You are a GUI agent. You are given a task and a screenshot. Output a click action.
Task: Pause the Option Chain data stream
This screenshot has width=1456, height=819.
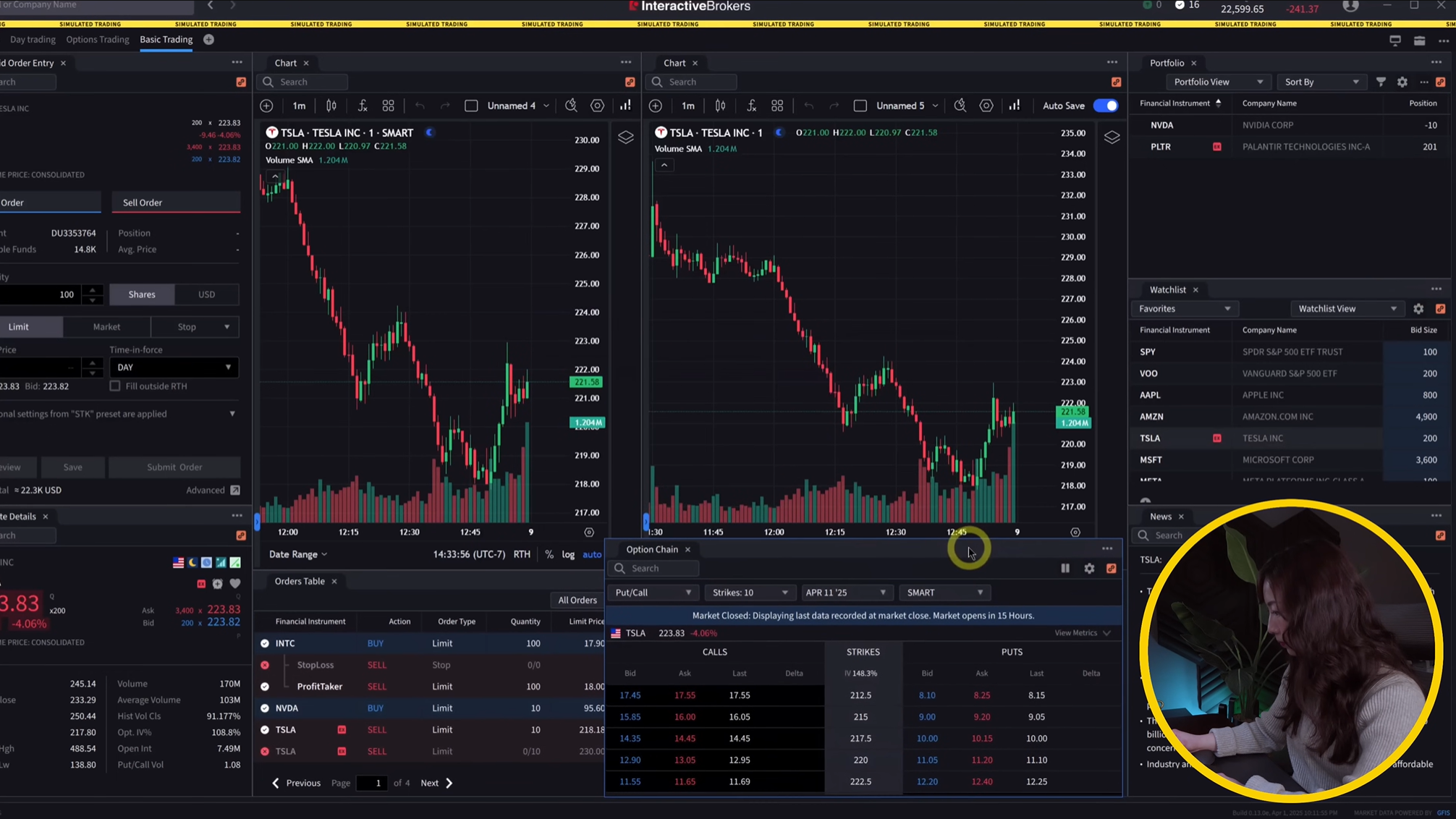pyautogui.click(x=1065, y=569)
